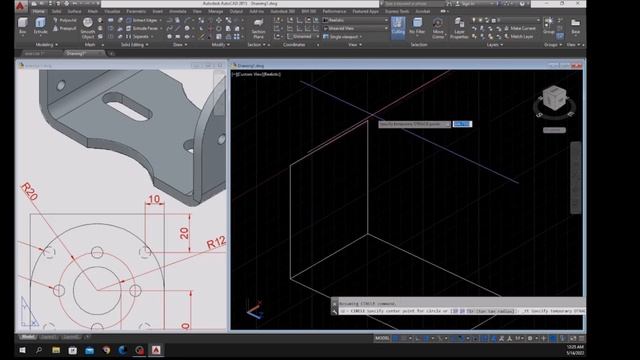640x360 pixels.
Task: Expand the Groups panel
Action: coord(553,44)
